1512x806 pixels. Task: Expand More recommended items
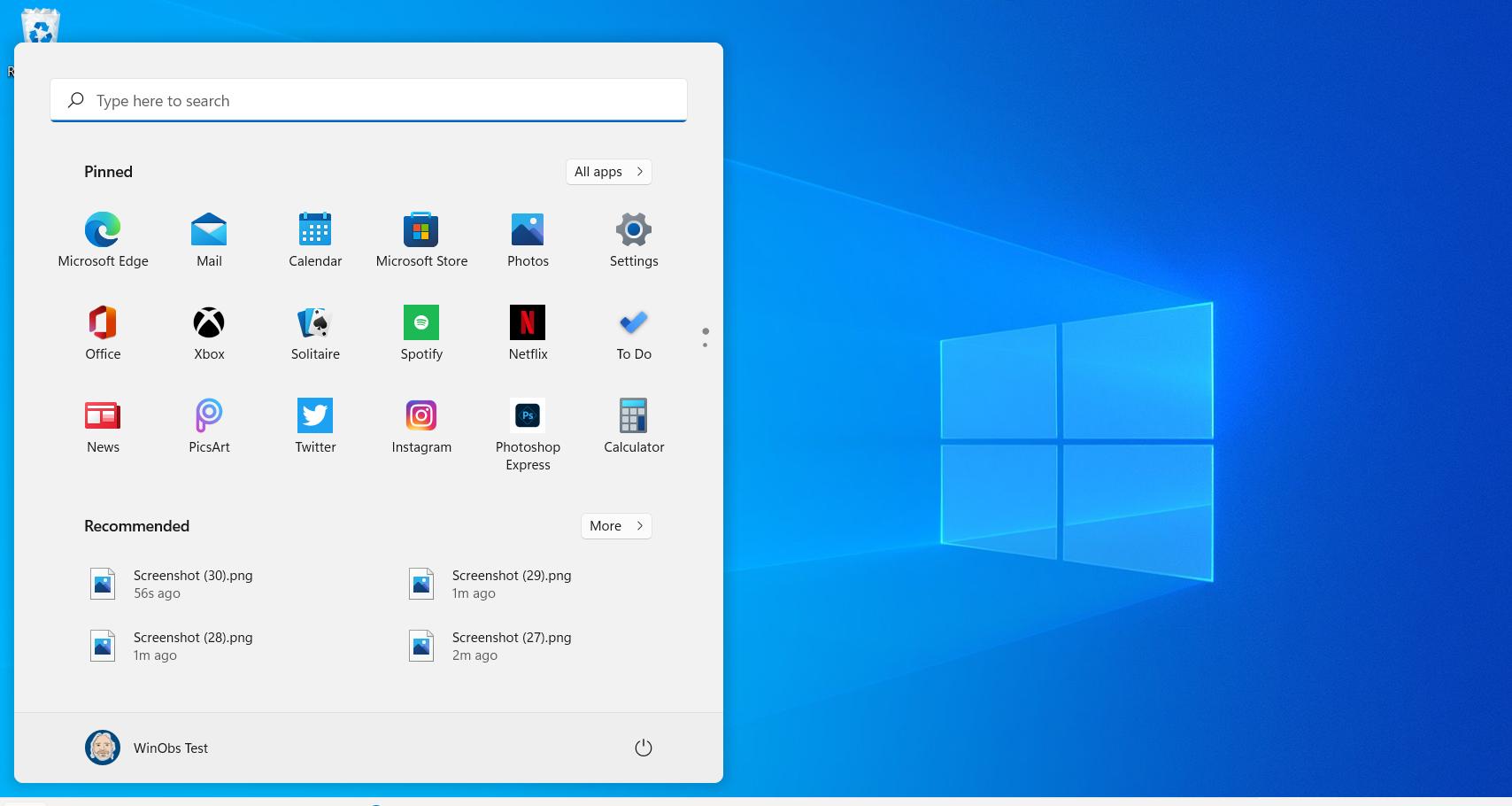[x=616, y=526]
